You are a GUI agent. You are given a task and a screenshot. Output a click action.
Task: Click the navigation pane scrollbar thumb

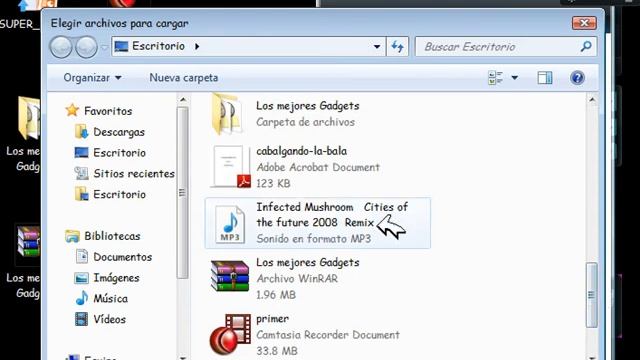point(182,193)
